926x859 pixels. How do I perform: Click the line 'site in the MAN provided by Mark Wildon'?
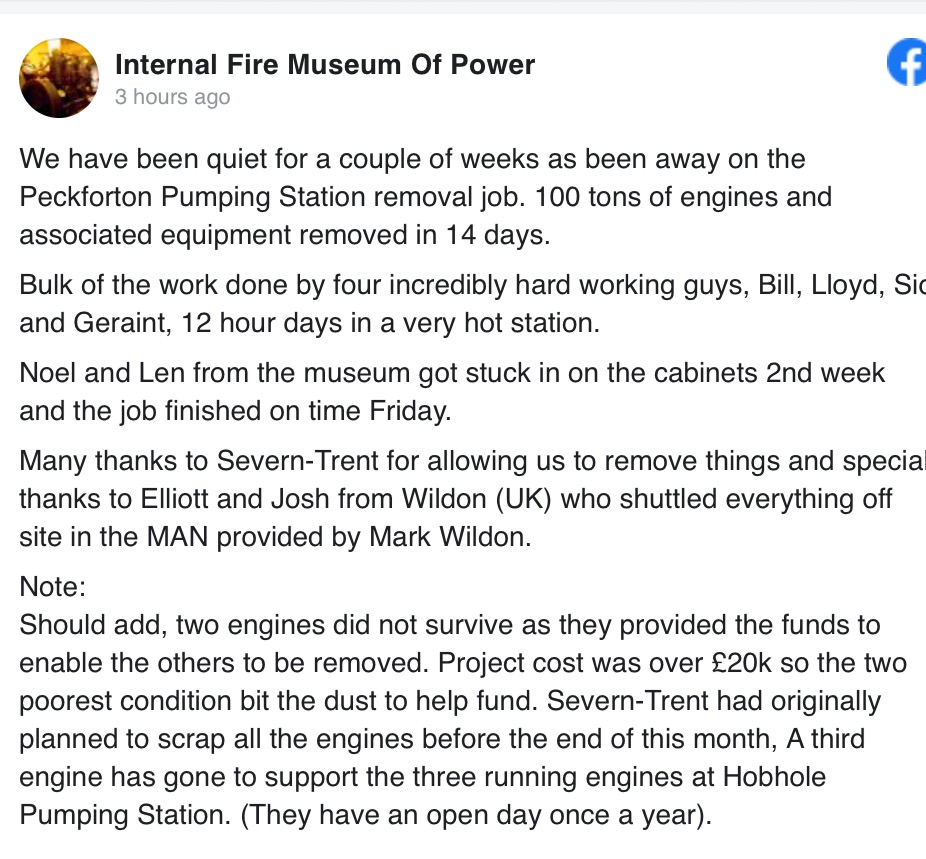point(275,537)
